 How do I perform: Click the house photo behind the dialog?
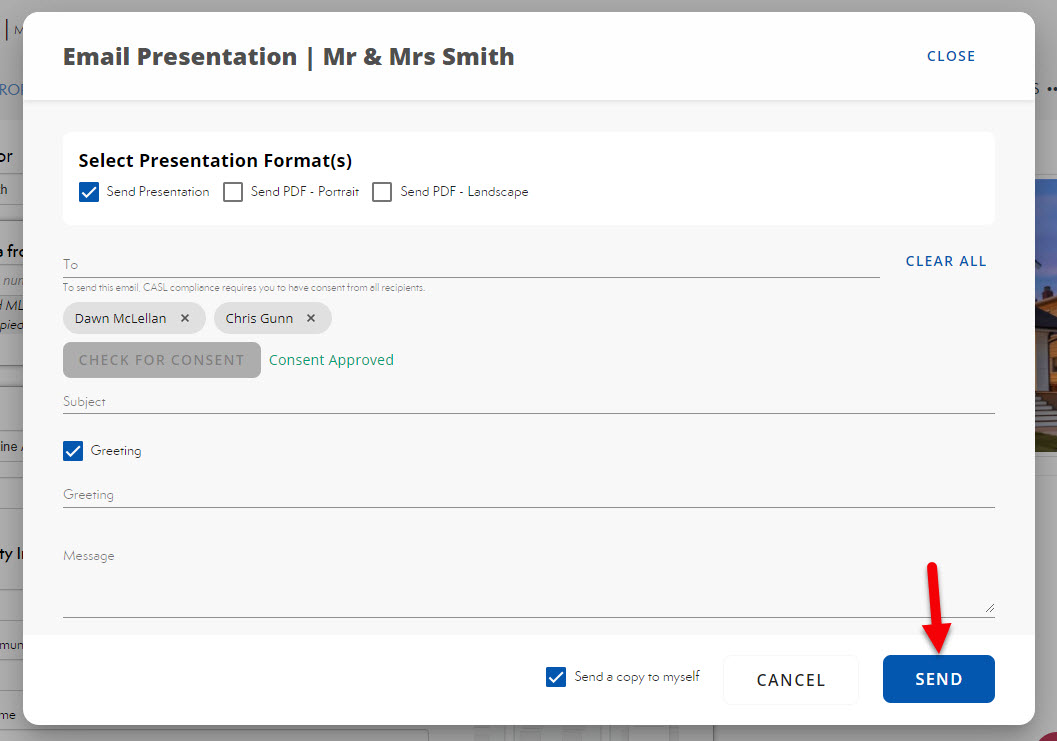click(1045, 320)
